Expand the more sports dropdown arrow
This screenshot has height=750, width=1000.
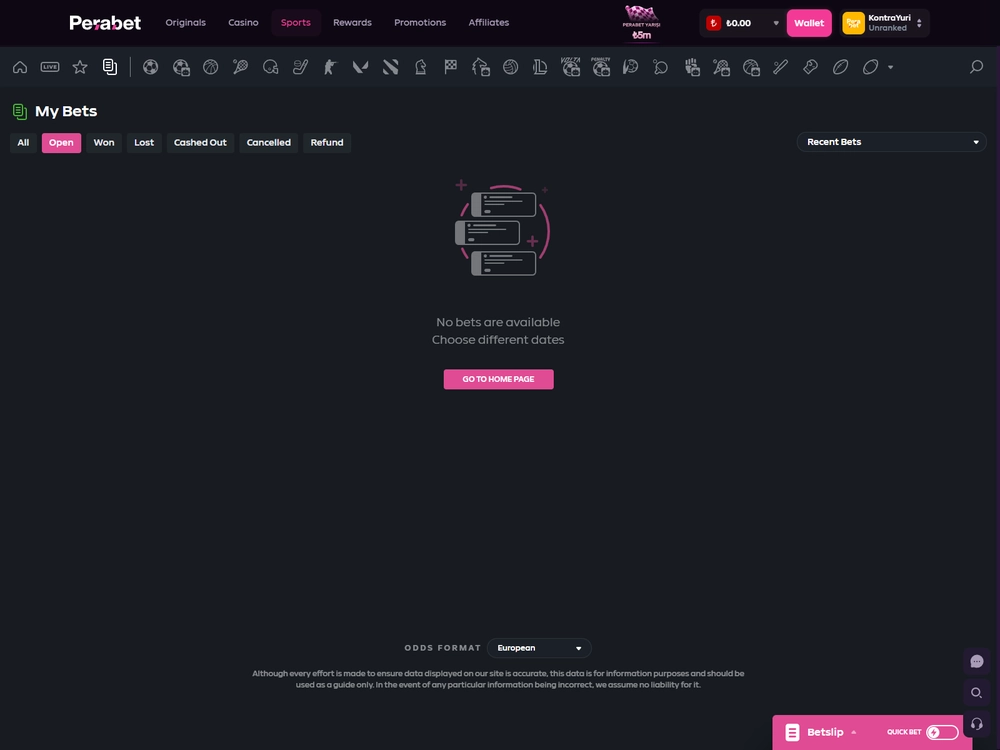[x=890, y=67]
